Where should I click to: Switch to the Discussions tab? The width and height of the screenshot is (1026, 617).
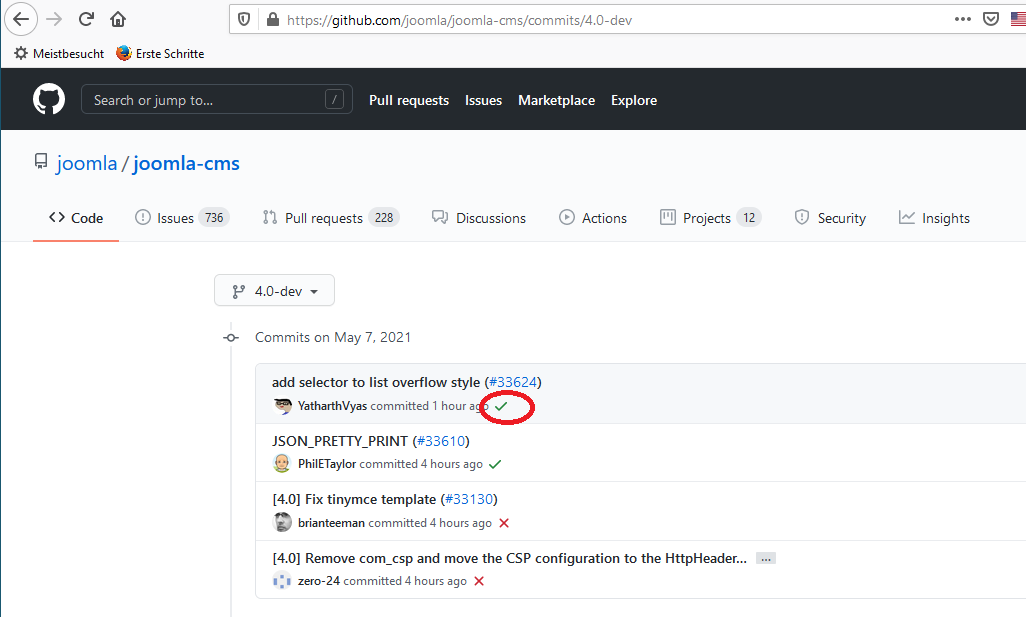coord(479,218)
